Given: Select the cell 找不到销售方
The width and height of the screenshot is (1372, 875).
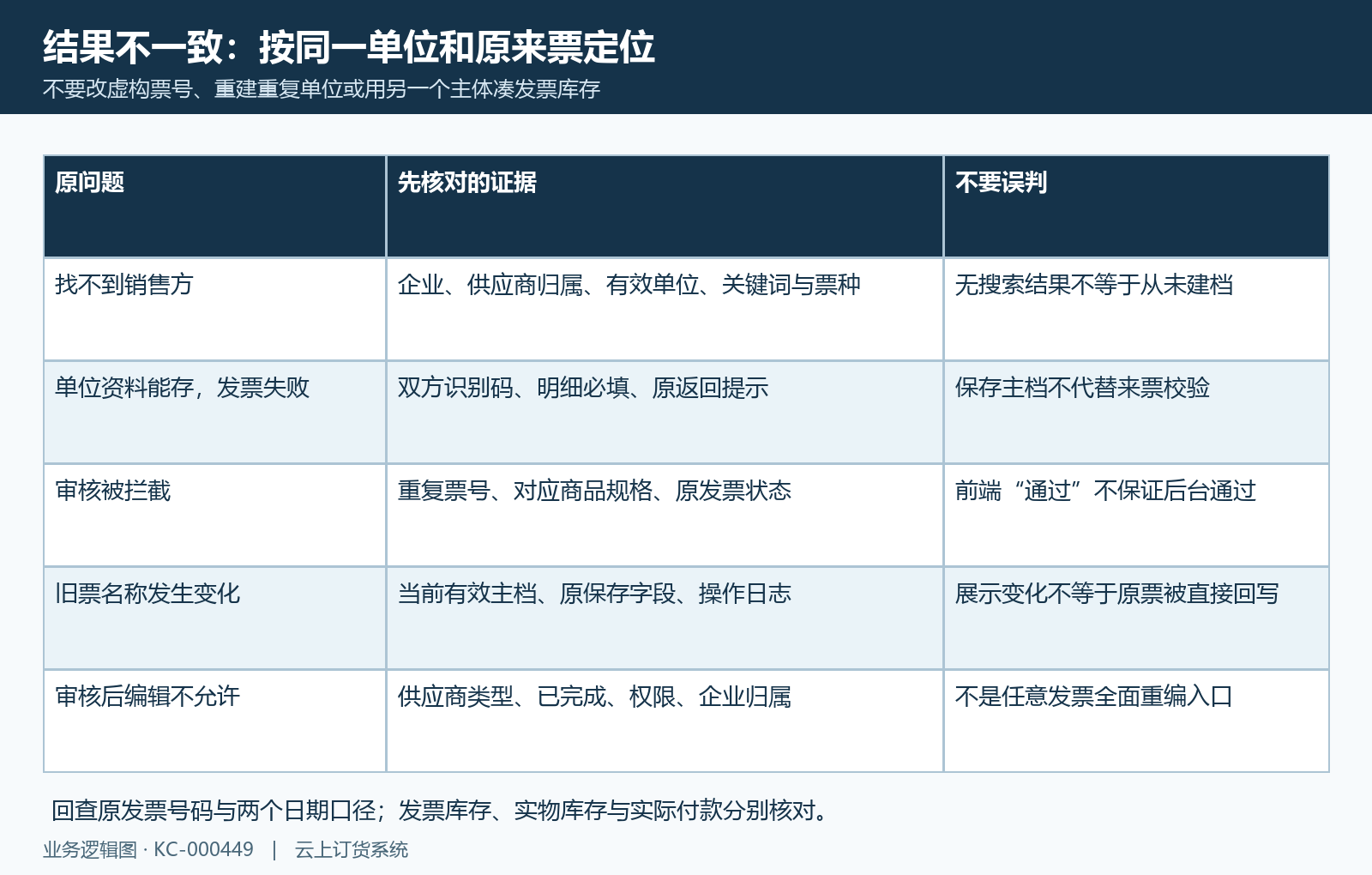Looking at the screenshot, I should 215,310.
